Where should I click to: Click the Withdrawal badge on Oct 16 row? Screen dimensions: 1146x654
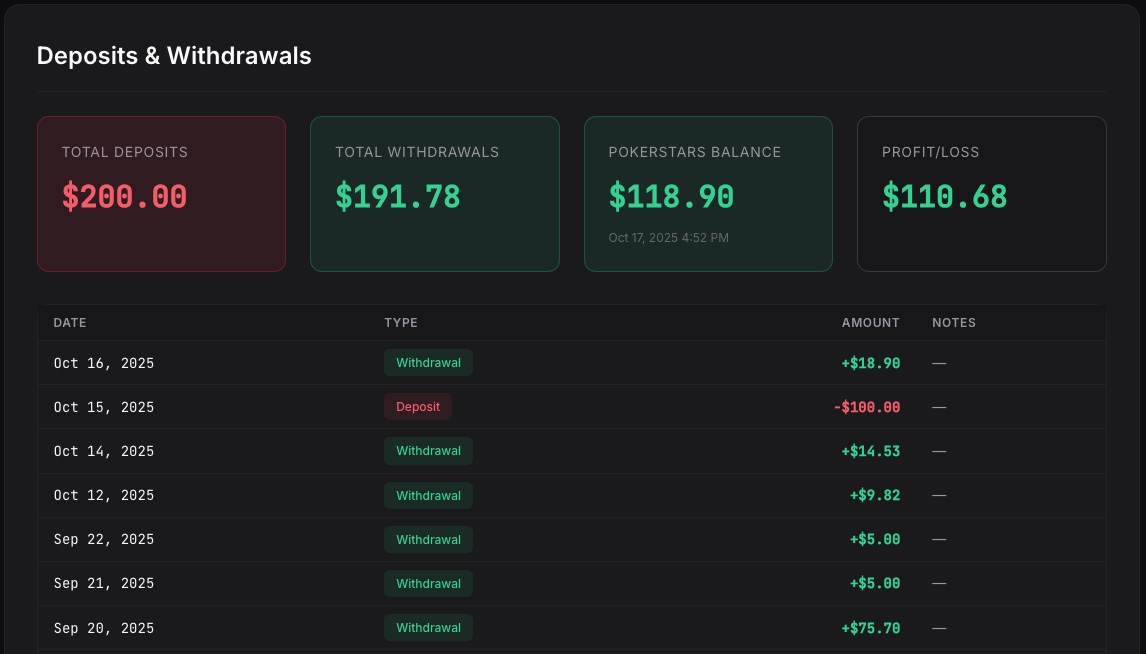[x=428, y=363]
